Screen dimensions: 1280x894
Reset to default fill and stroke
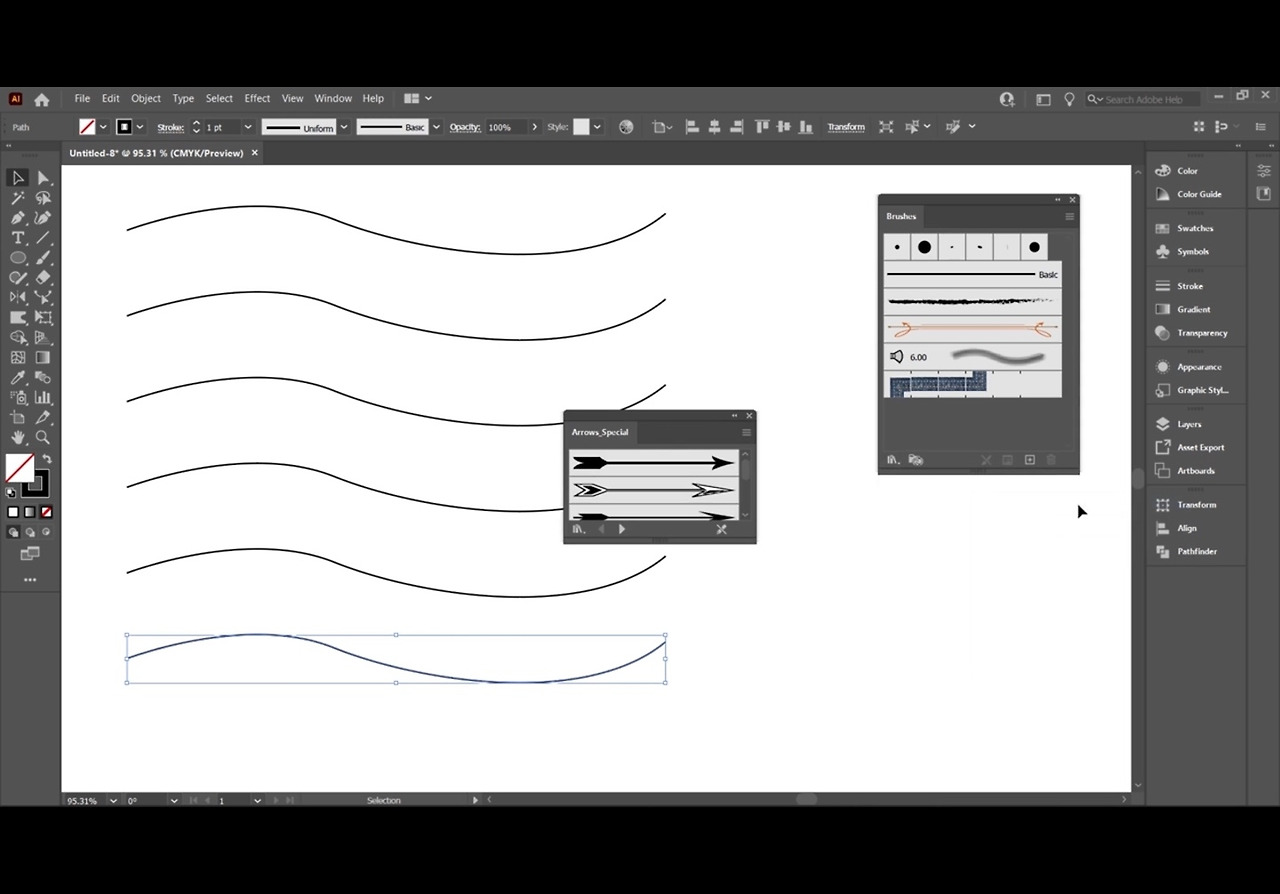[11, 493]
